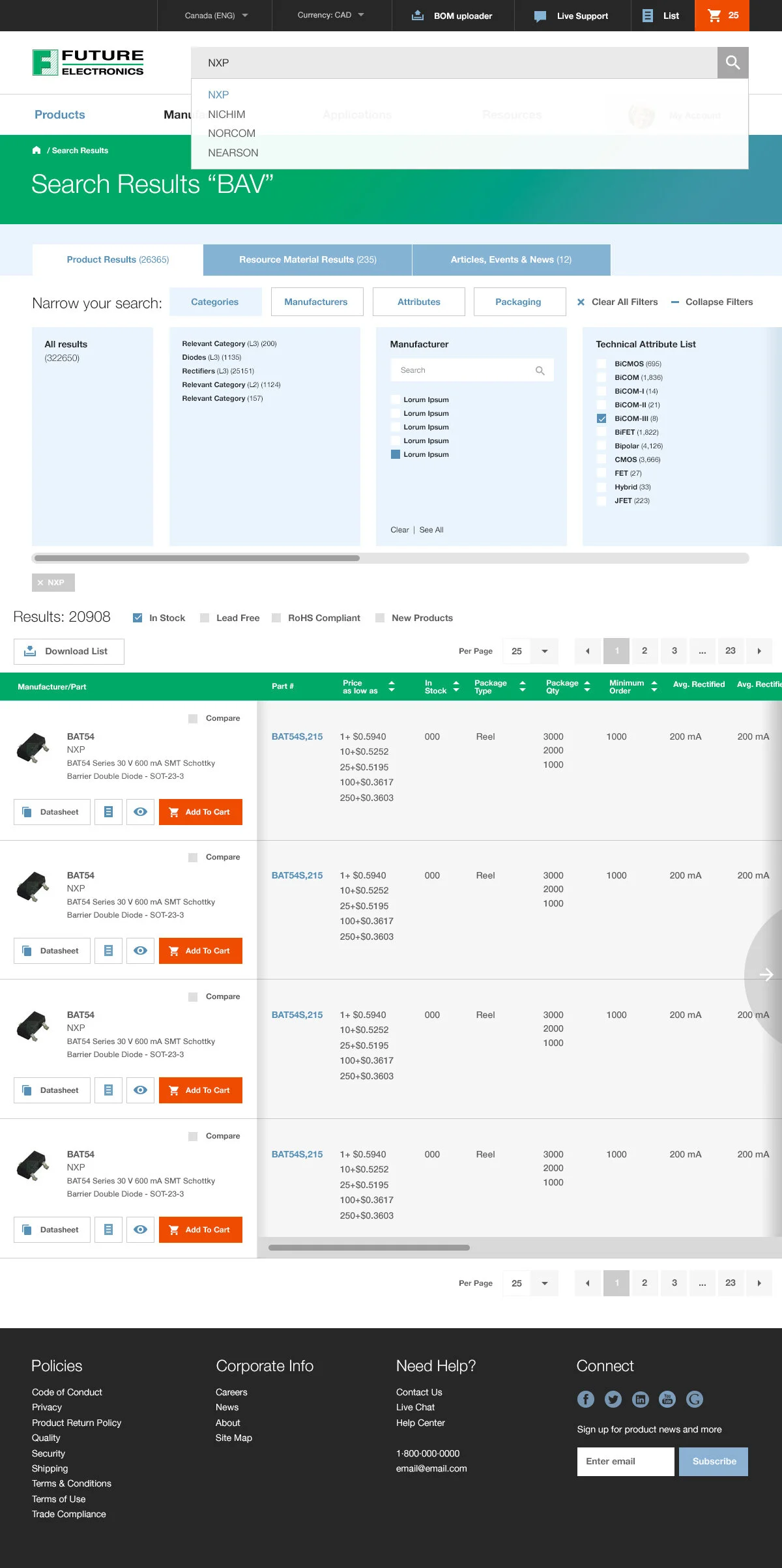Click Download List button
This screenshot has width=782, height=1568.
pos(69,652)
